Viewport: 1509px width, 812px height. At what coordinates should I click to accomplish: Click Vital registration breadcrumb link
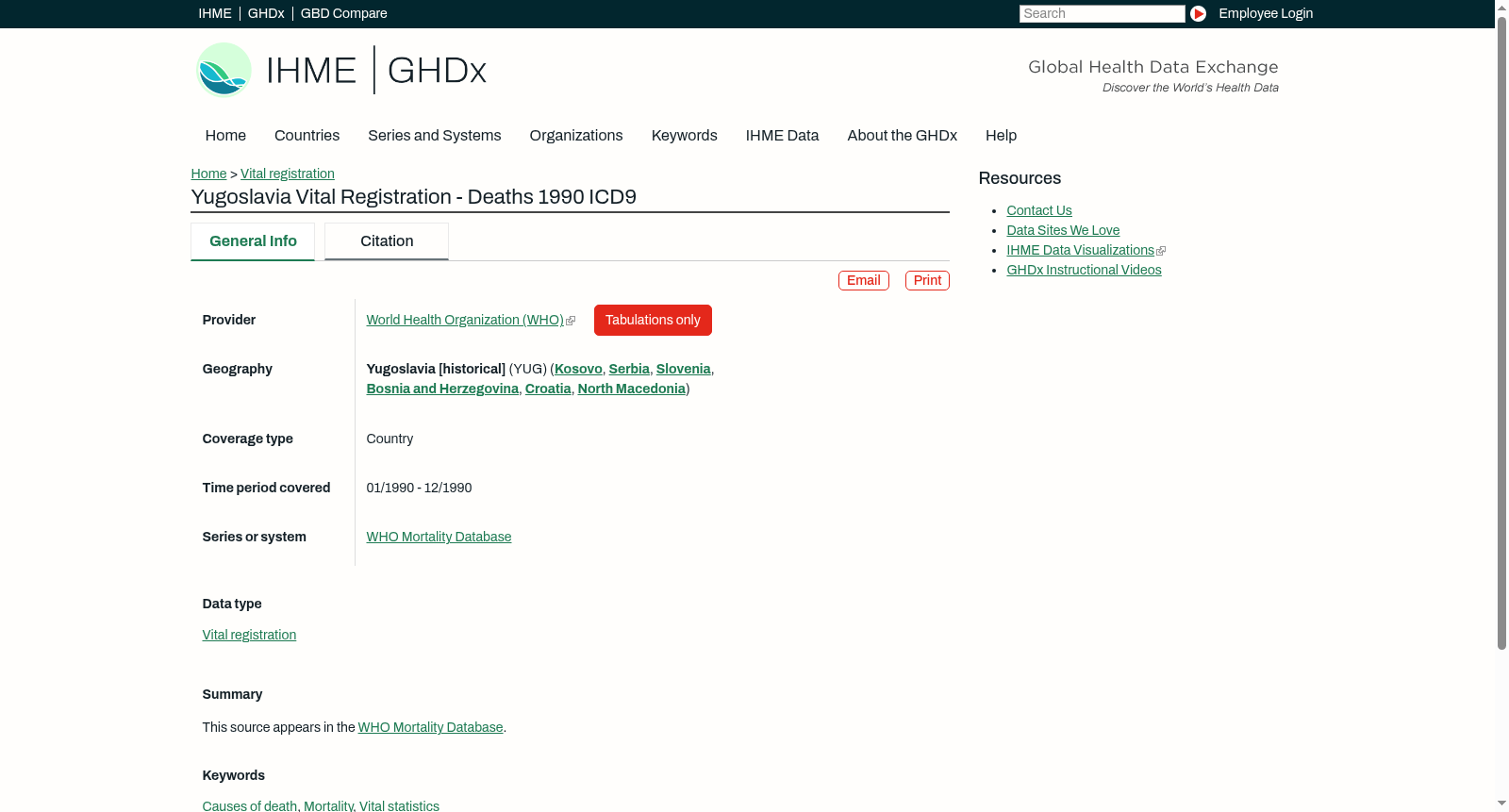click(x=288, y=174)
